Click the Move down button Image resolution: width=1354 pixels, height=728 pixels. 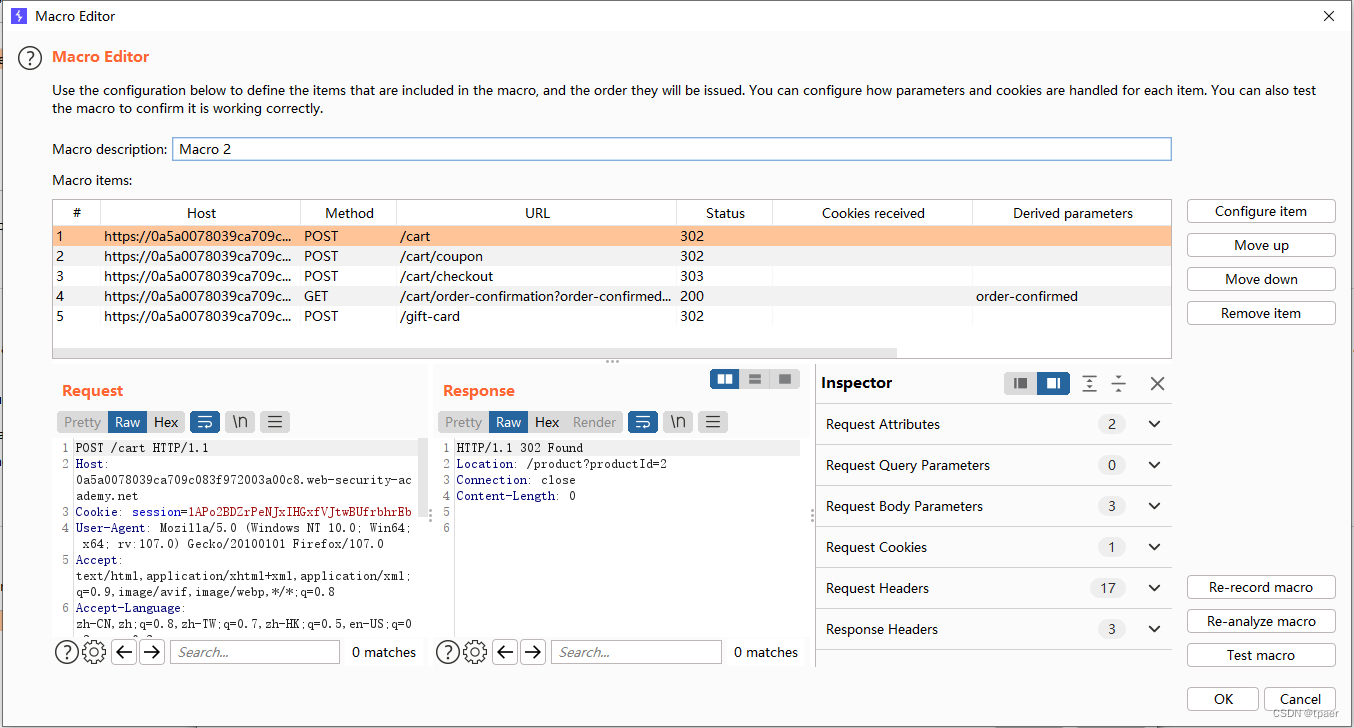pyautogui.click(x=1261, y=279)
